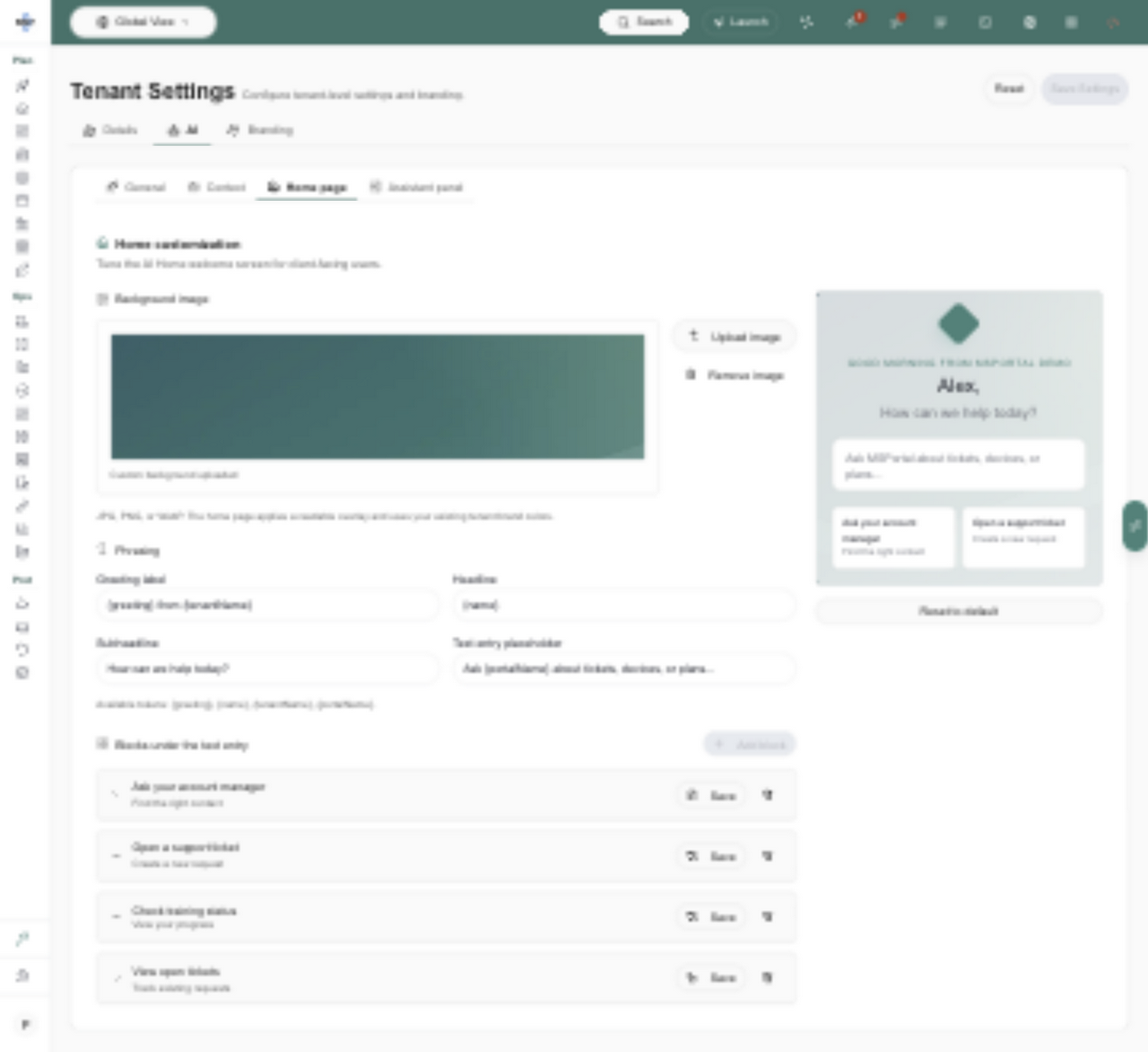Open the Context sub-tab
Viewport: 1148px width, 1052px height.
click(216, 187)
